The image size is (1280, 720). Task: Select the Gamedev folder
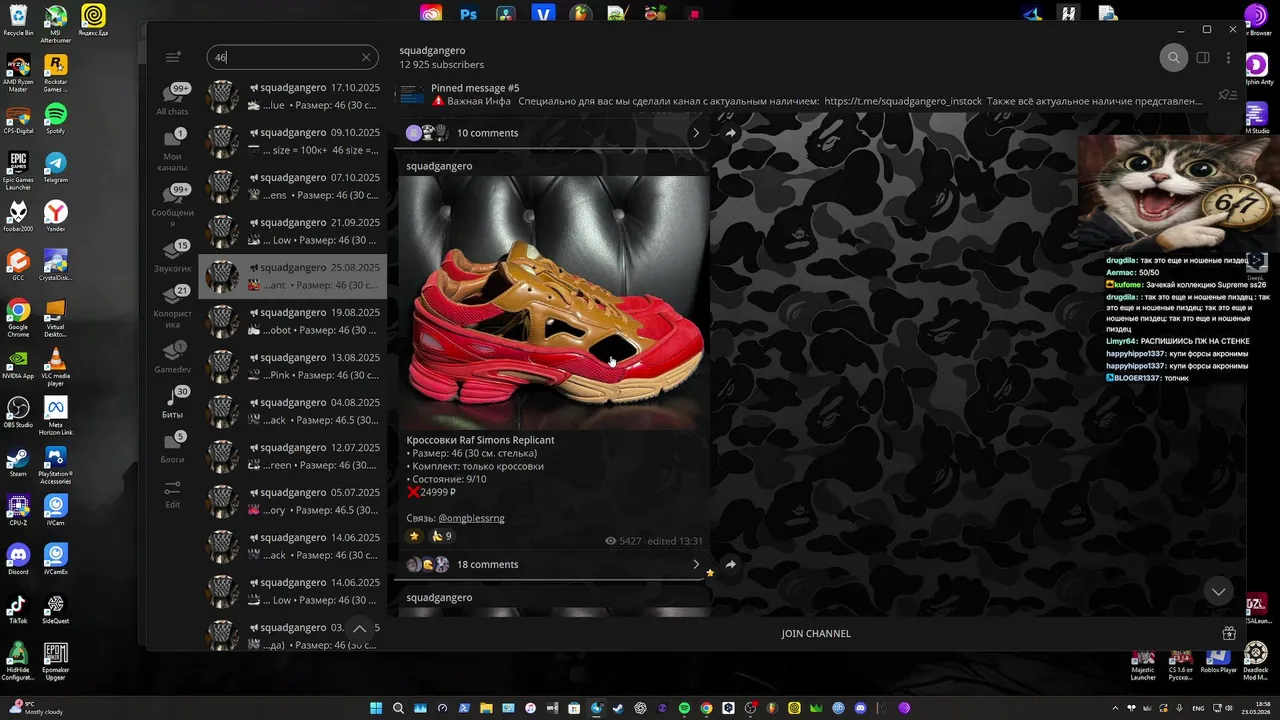pyautogui.click(x=172, y=357)
